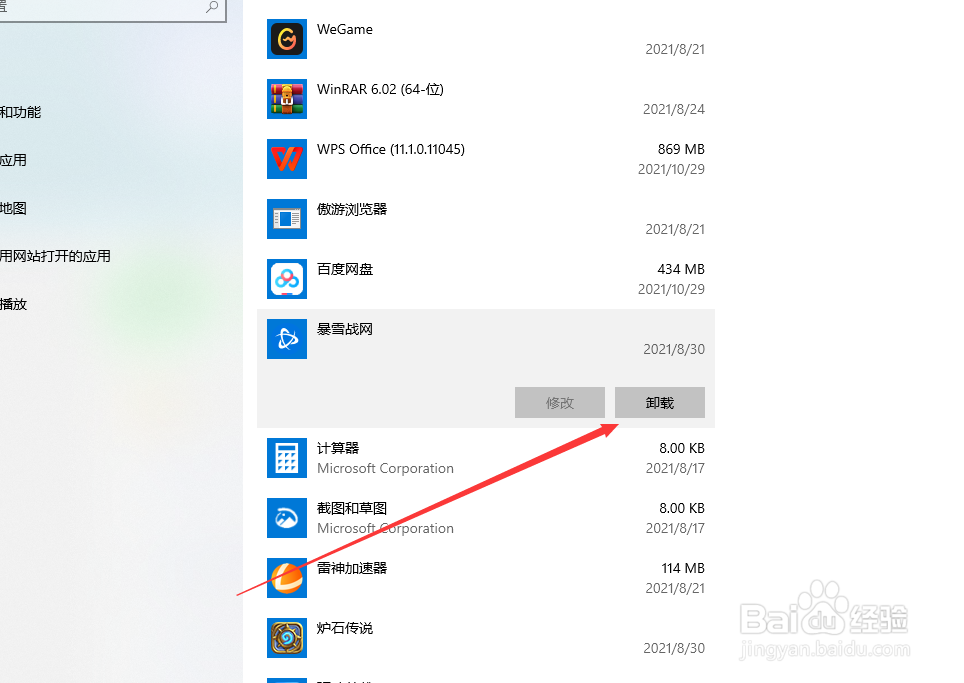Click the 傲游浏览器 app icon

[286, 219]
